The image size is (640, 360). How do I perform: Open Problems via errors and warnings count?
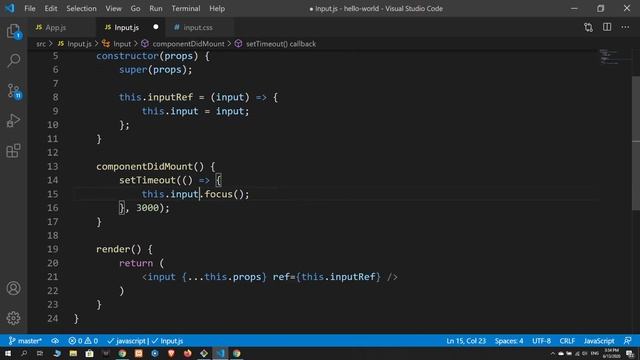tap(83, 341)
